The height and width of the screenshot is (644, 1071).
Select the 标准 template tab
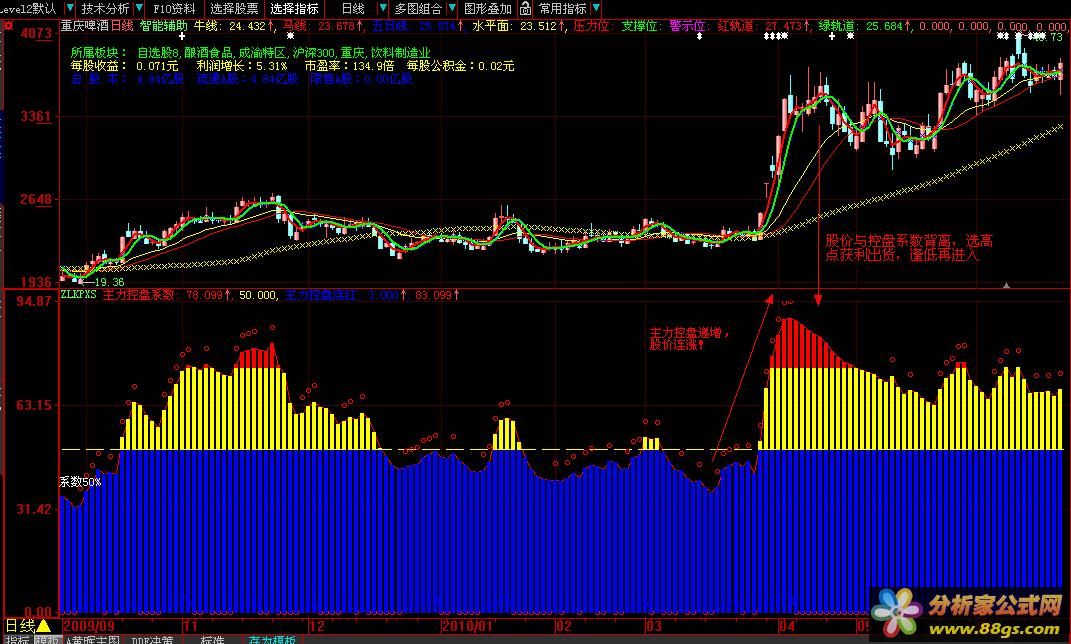coord(212,640)
